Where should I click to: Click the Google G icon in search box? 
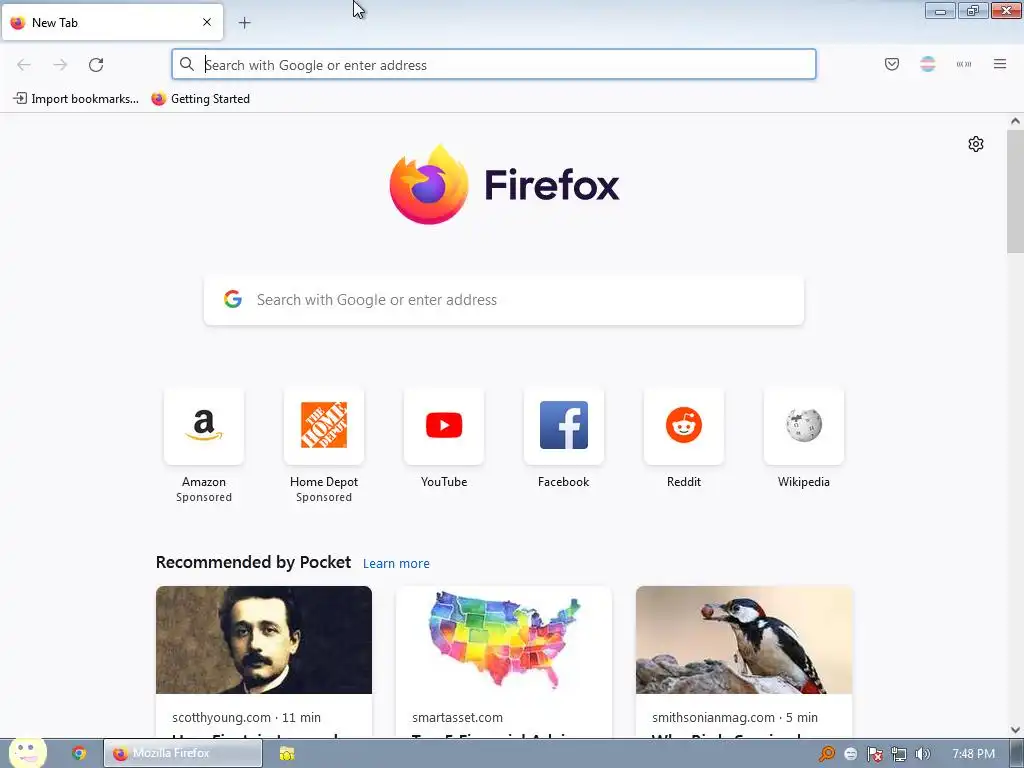[x=233, y=299]
